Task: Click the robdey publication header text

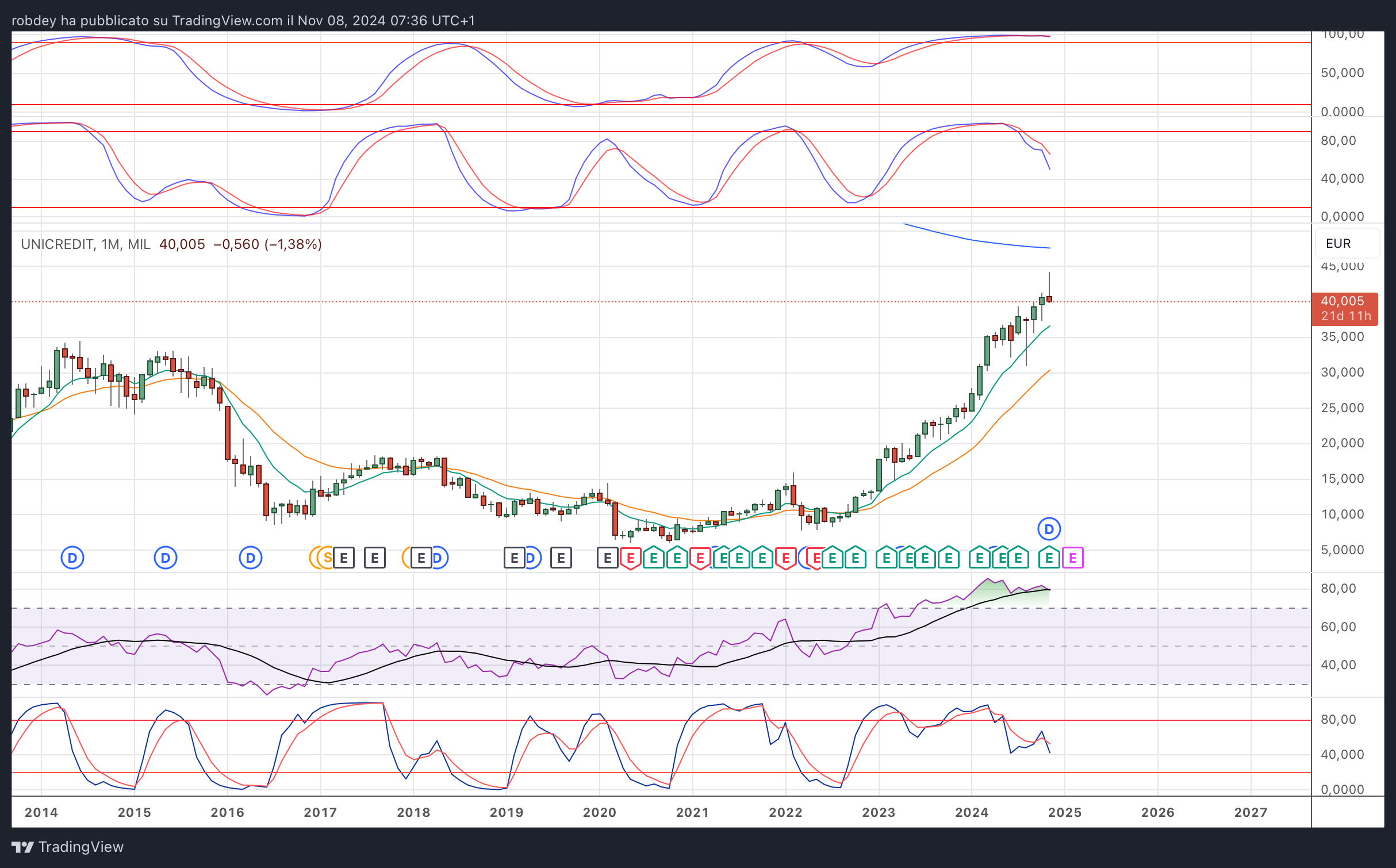Action: coord(243,21)
